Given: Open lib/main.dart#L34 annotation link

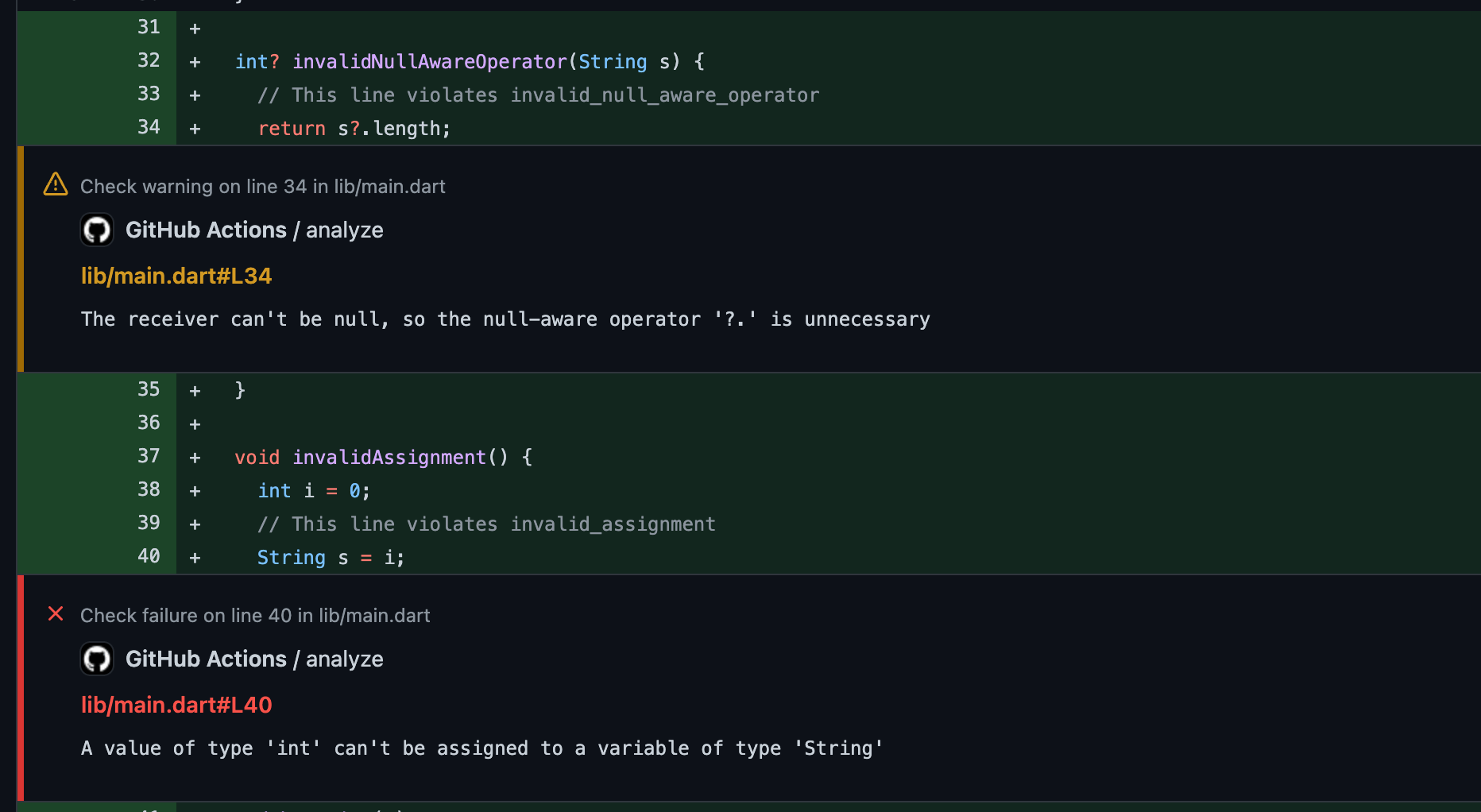Looking at the screenshot, I should point(176,276).
